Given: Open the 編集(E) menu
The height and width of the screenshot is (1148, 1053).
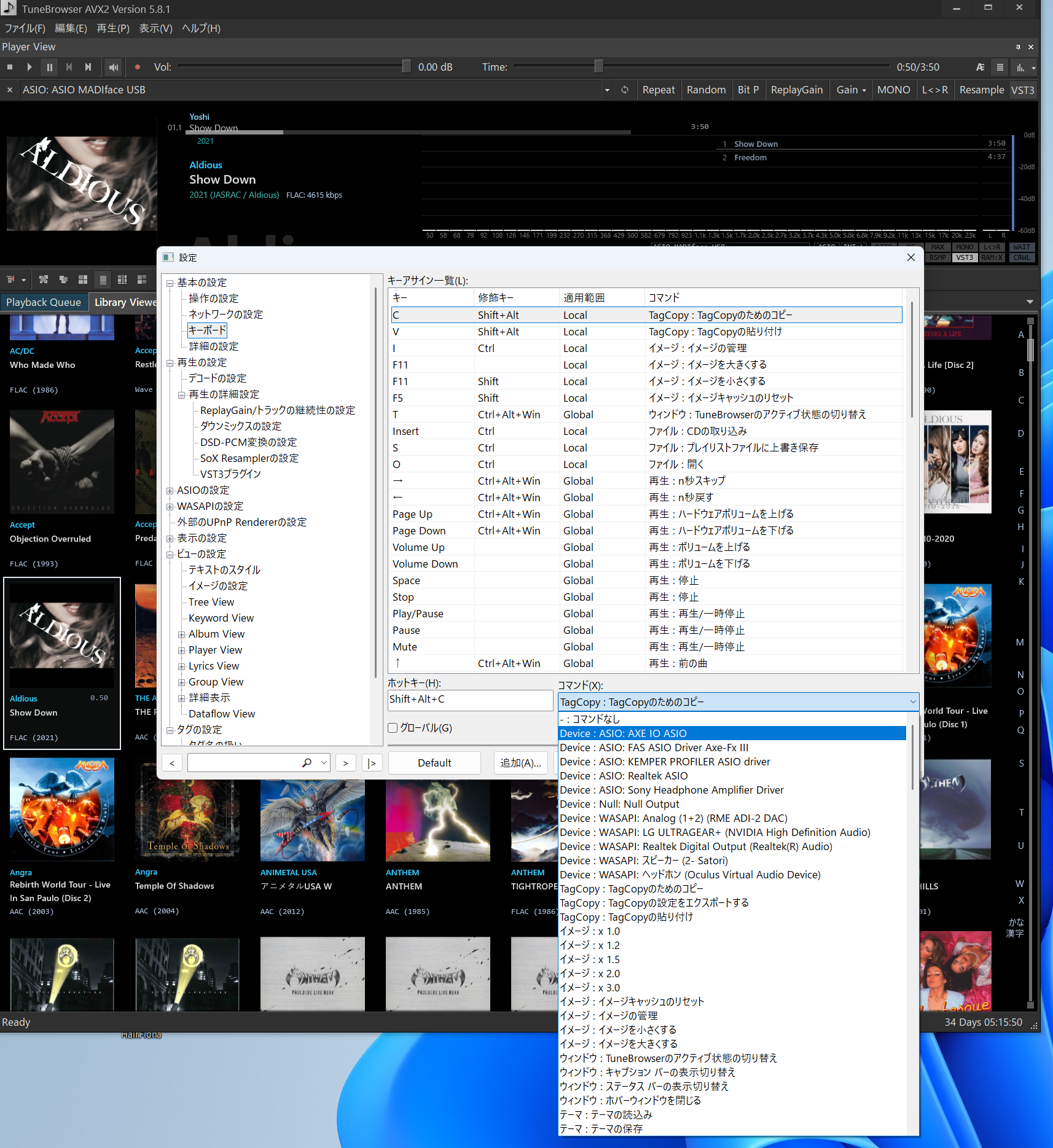Looking at the screenshot, I should pyautogui.click(x=71, y=28).
